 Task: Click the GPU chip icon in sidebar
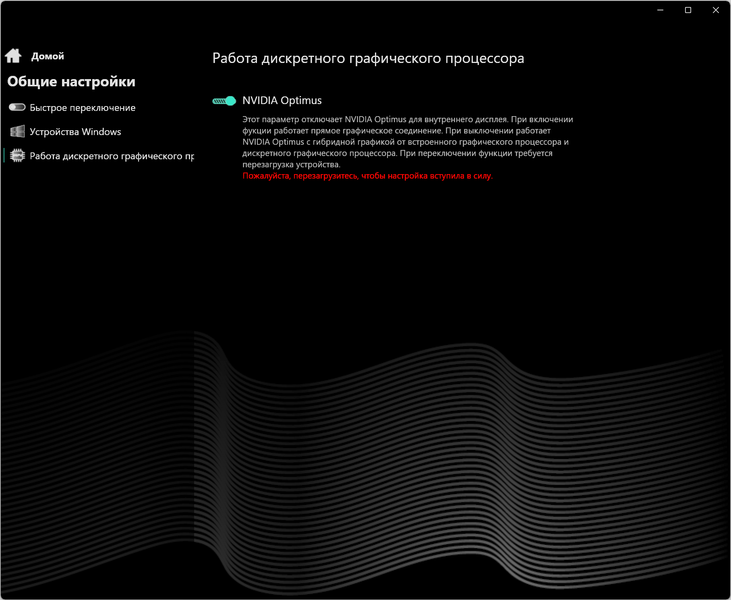tap(17, 156)
